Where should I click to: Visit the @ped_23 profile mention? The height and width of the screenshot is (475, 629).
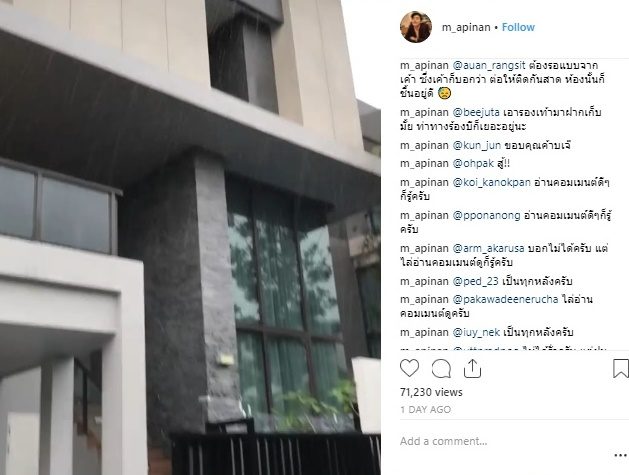pos(476,281)
